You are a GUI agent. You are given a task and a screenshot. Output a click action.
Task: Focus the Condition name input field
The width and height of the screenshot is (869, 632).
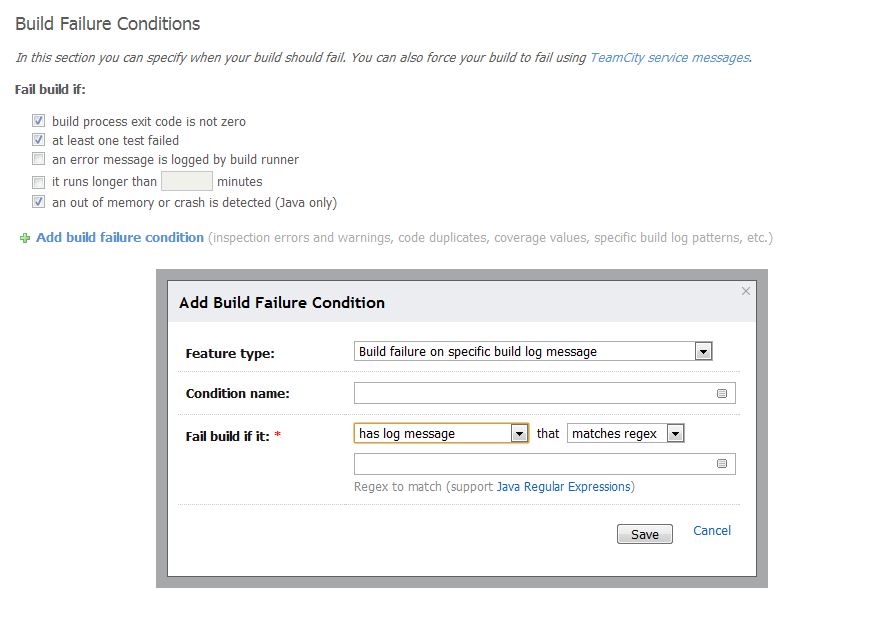[545, 393]
